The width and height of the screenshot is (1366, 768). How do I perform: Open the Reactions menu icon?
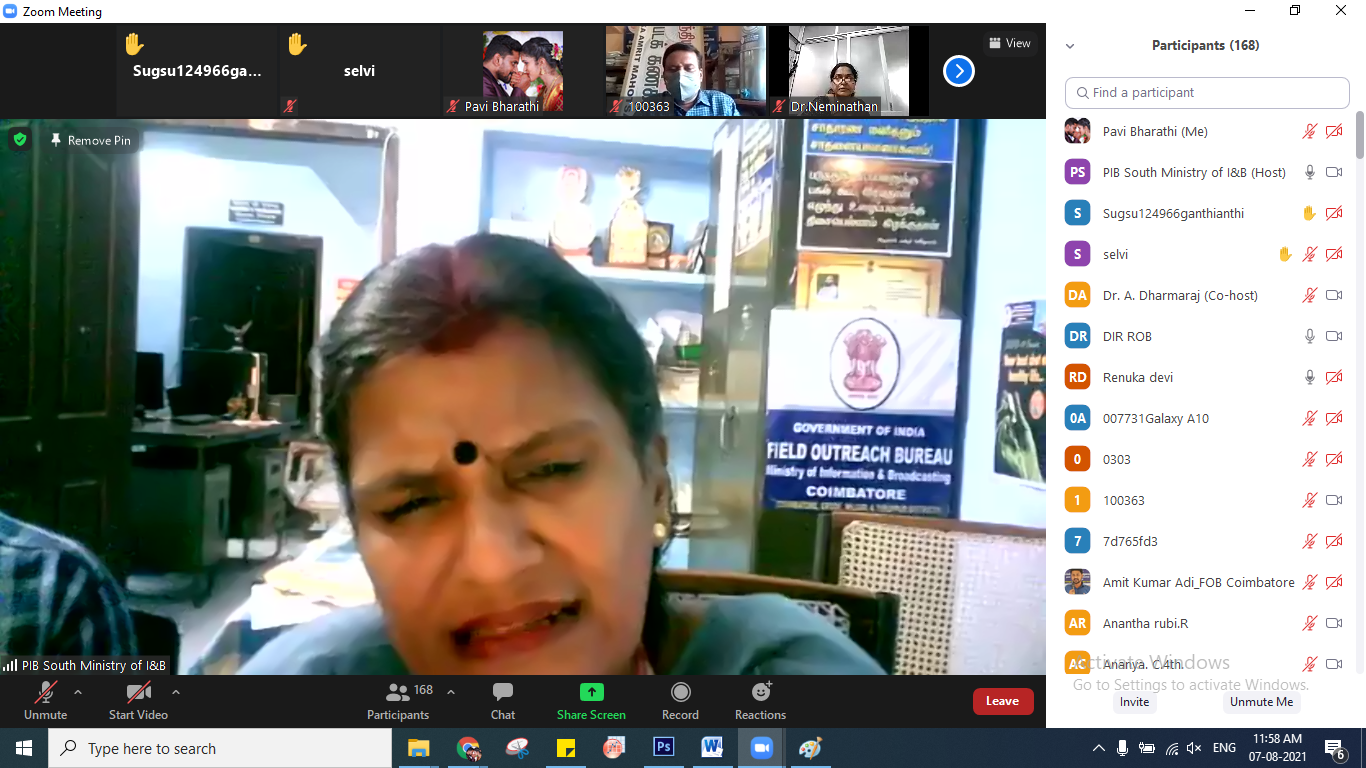(761, 693)
